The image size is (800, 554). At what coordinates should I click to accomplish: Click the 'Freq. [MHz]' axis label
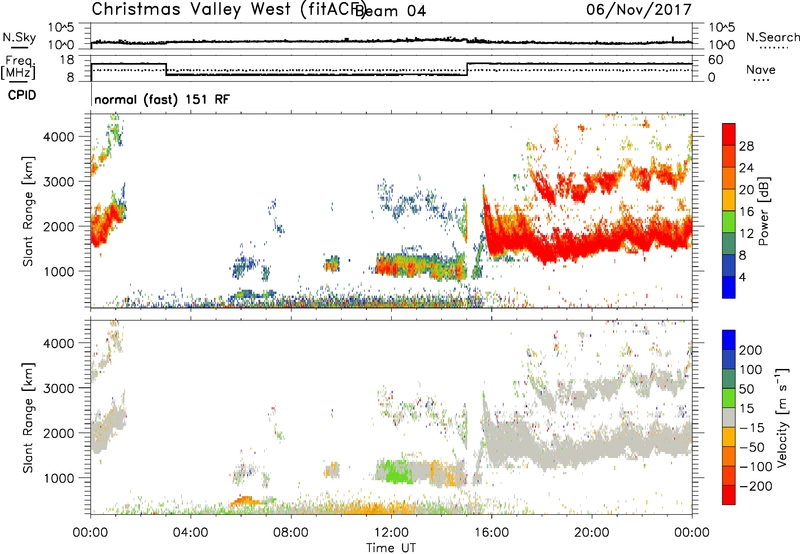coord(19,67)
